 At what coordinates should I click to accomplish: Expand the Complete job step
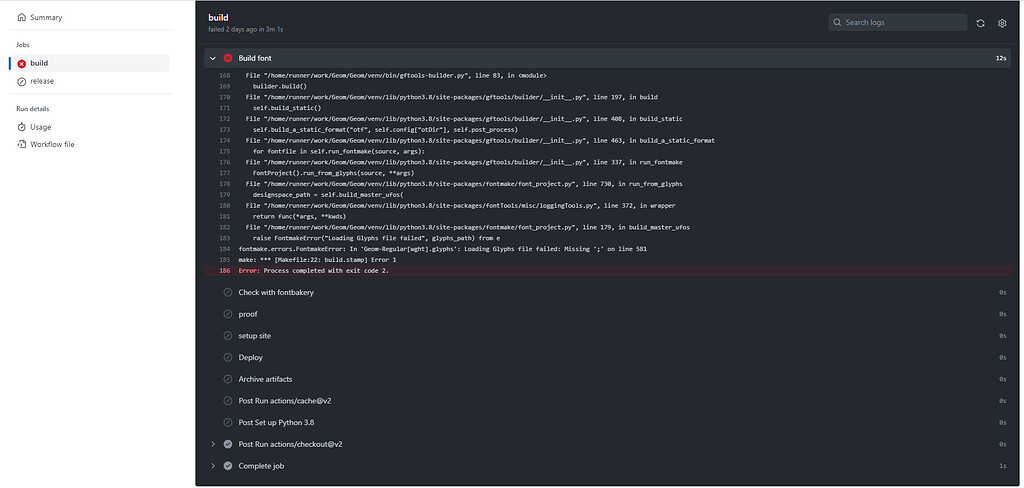212,466
